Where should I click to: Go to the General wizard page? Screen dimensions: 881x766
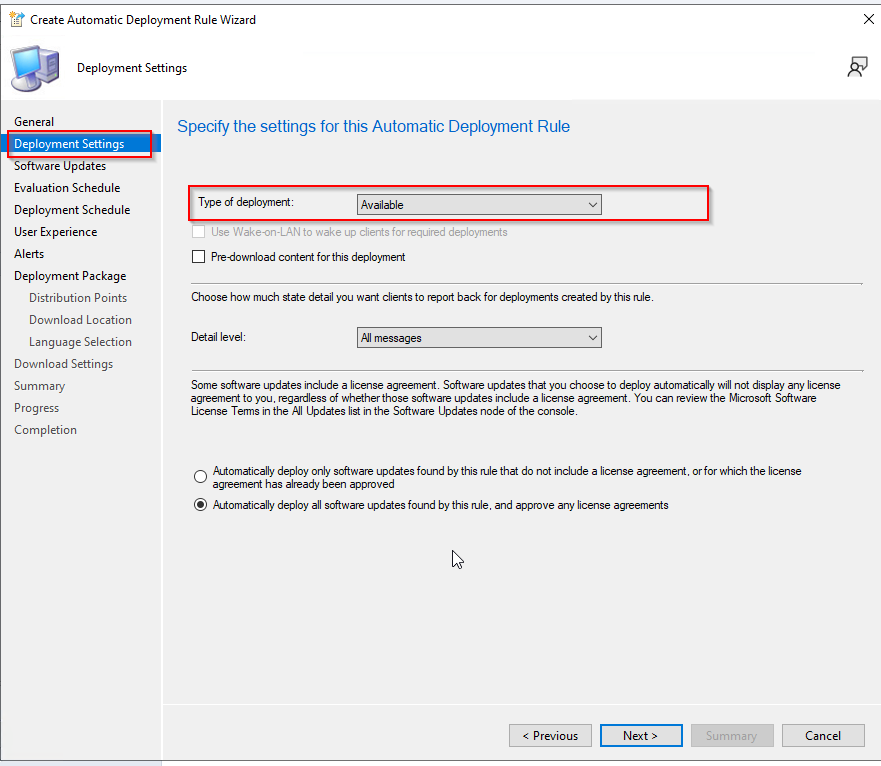coord(34,121)
